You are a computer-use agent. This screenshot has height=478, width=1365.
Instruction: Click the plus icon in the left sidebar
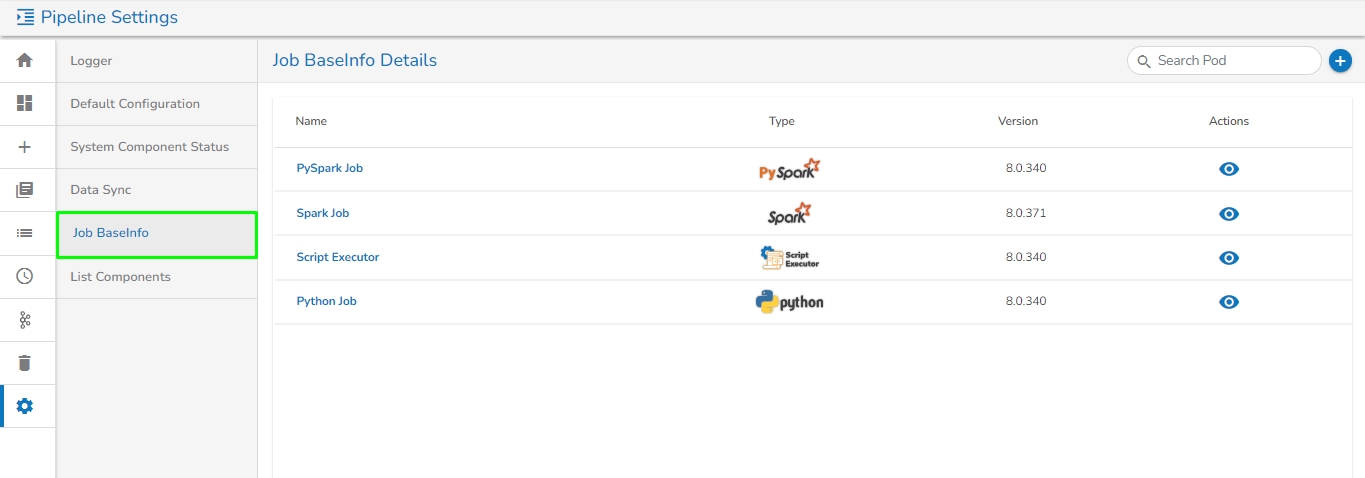pyautogui.click(x=25, y=147)
